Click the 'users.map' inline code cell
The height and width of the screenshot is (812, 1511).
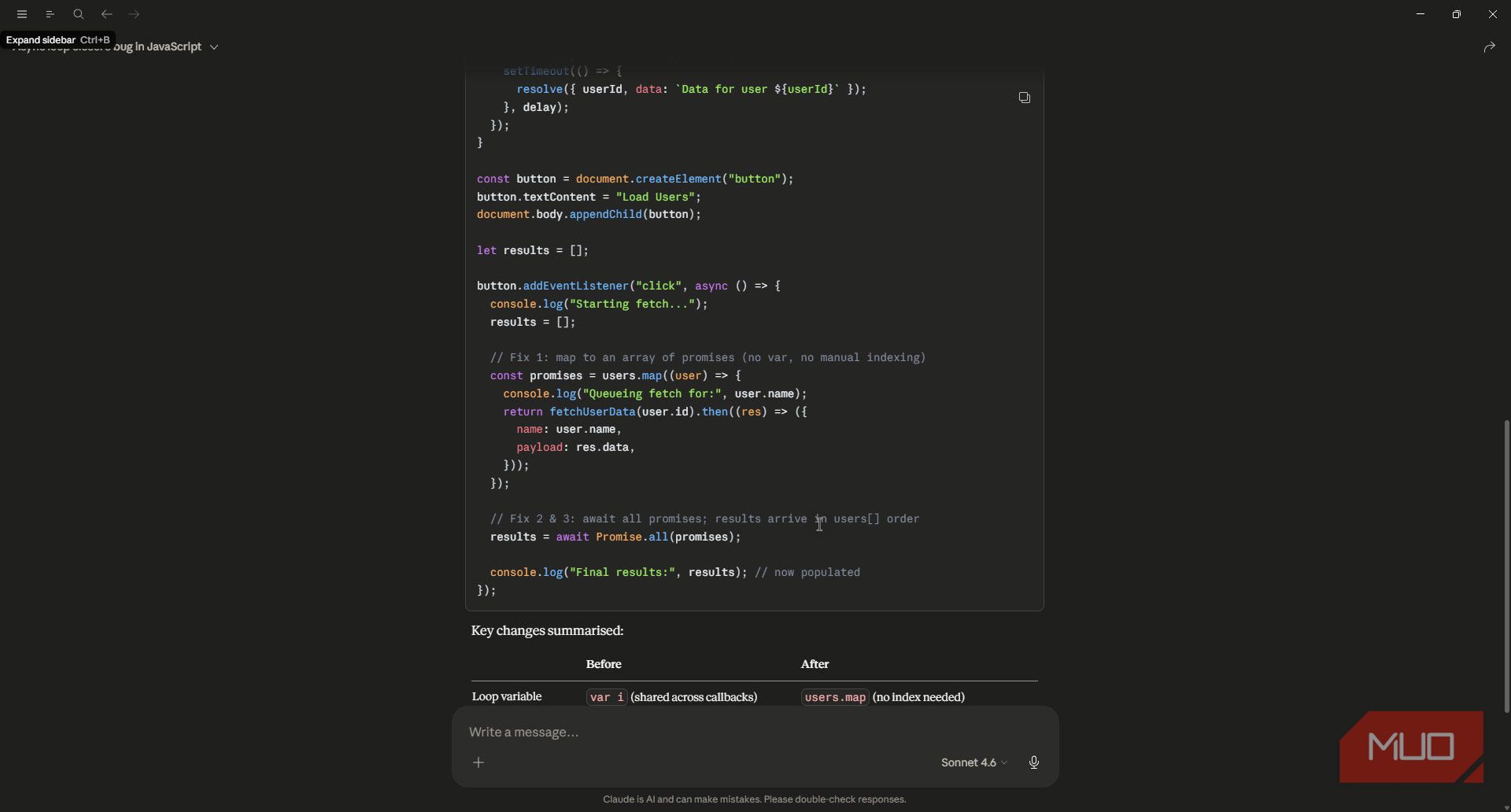pyautogui.click(x=835, y=697)
